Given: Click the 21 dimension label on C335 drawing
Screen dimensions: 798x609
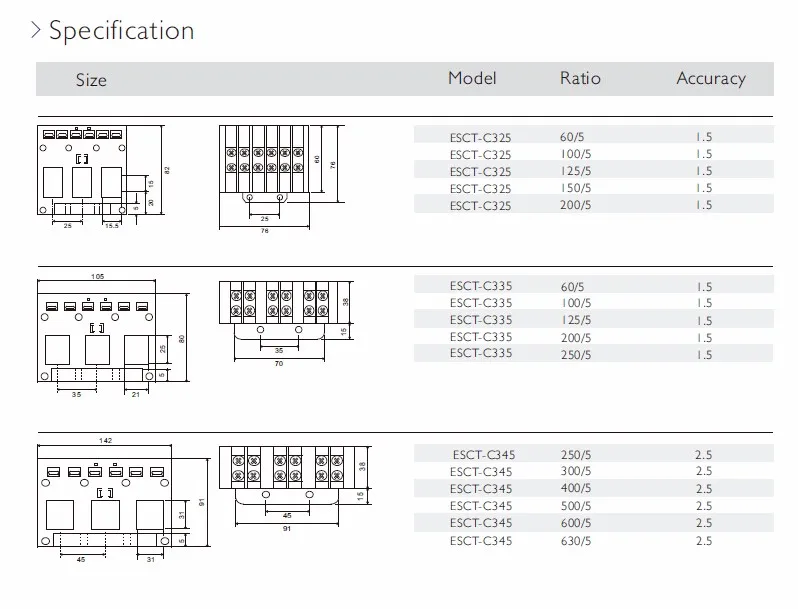Looking at the screenshot, I should [136, 394].
